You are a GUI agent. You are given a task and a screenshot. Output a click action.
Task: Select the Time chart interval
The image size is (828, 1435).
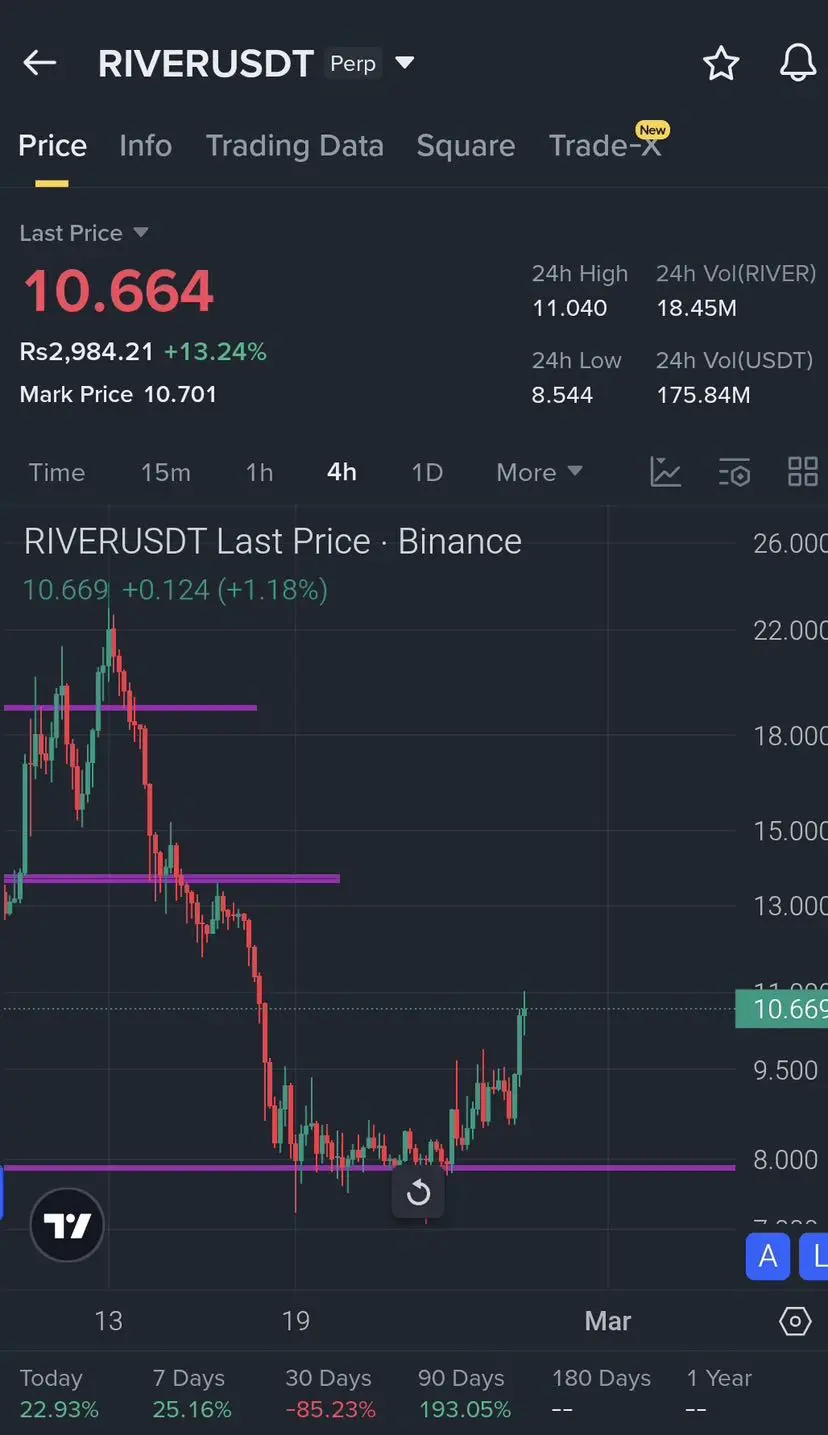(56, 472)
